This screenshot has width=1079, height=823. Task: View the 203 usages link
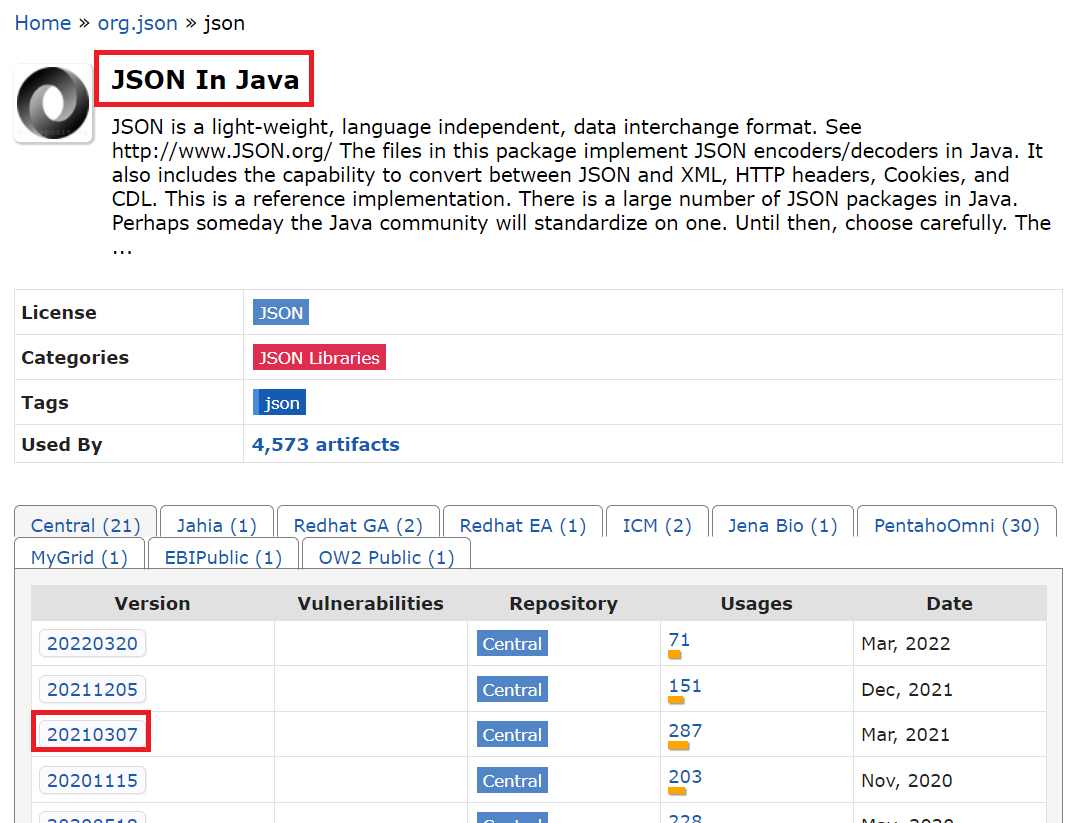pos(685,777)
